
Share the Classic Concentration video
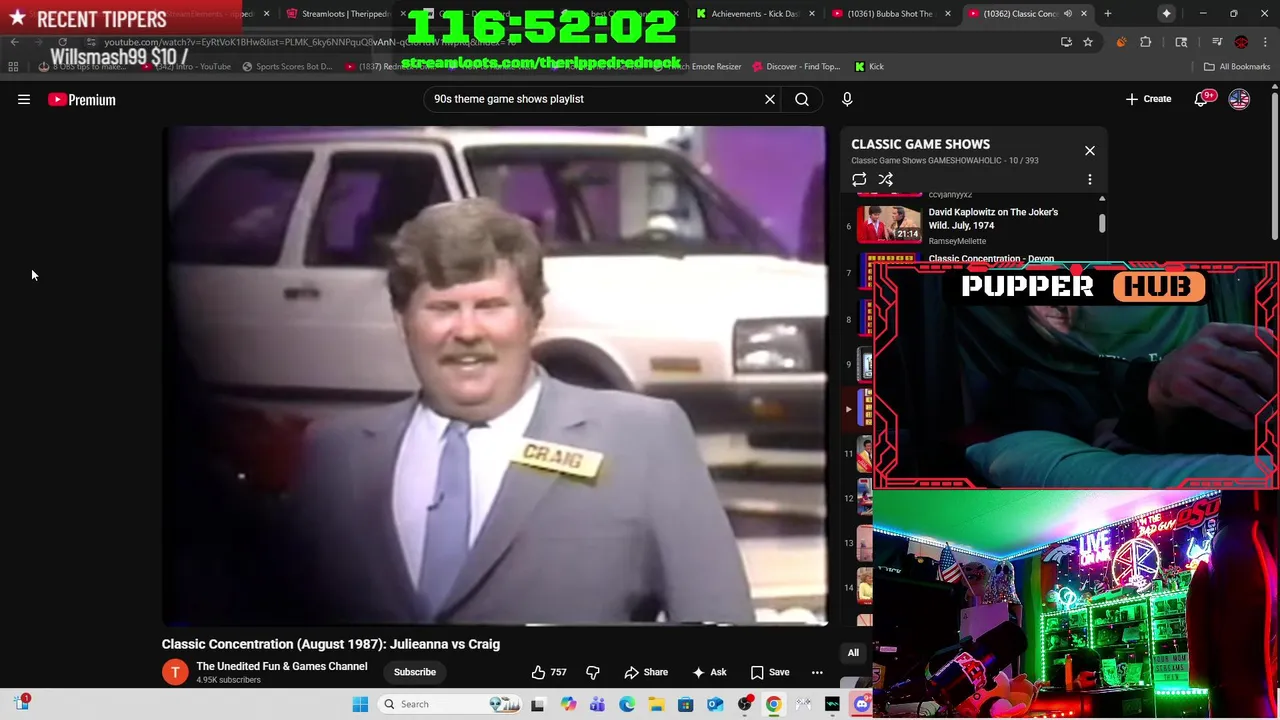point(646,672)
